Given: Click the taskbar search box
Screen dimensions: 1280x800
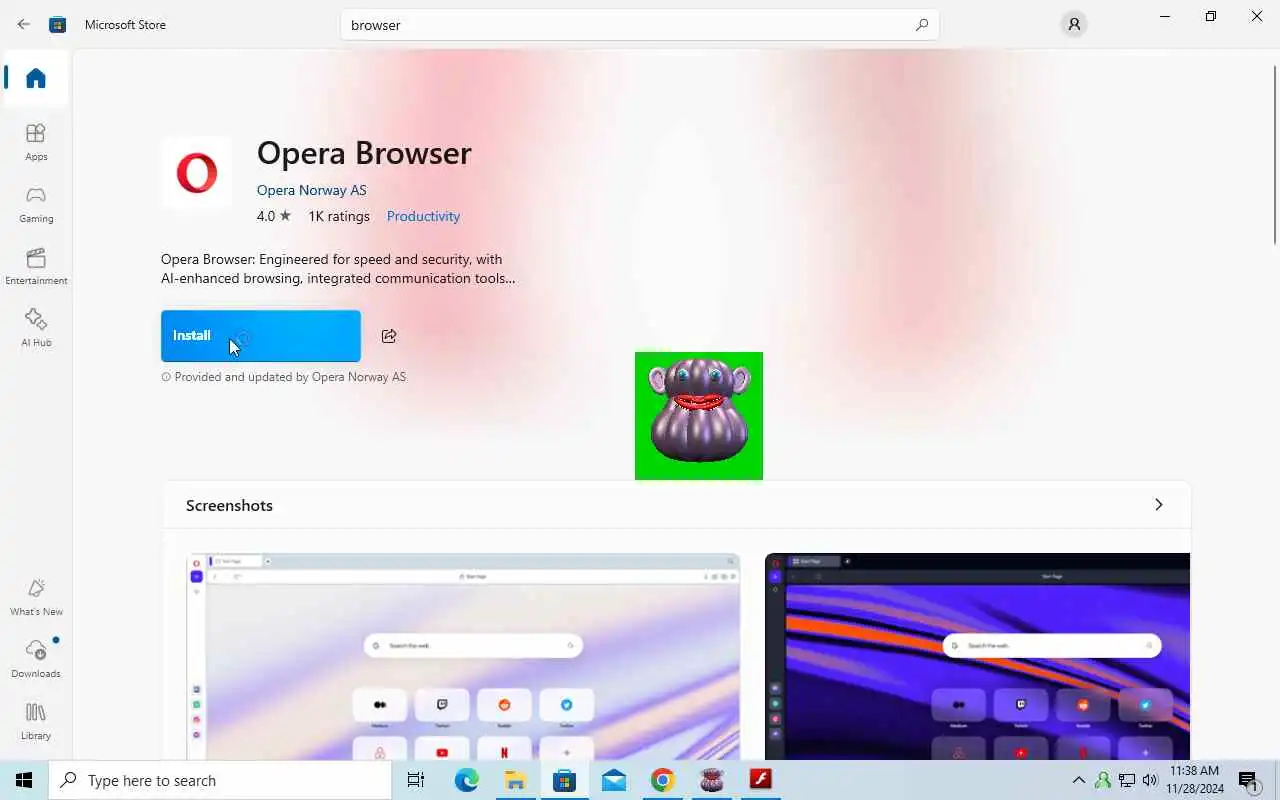Looking at the screenshot, I should [220, 780].
